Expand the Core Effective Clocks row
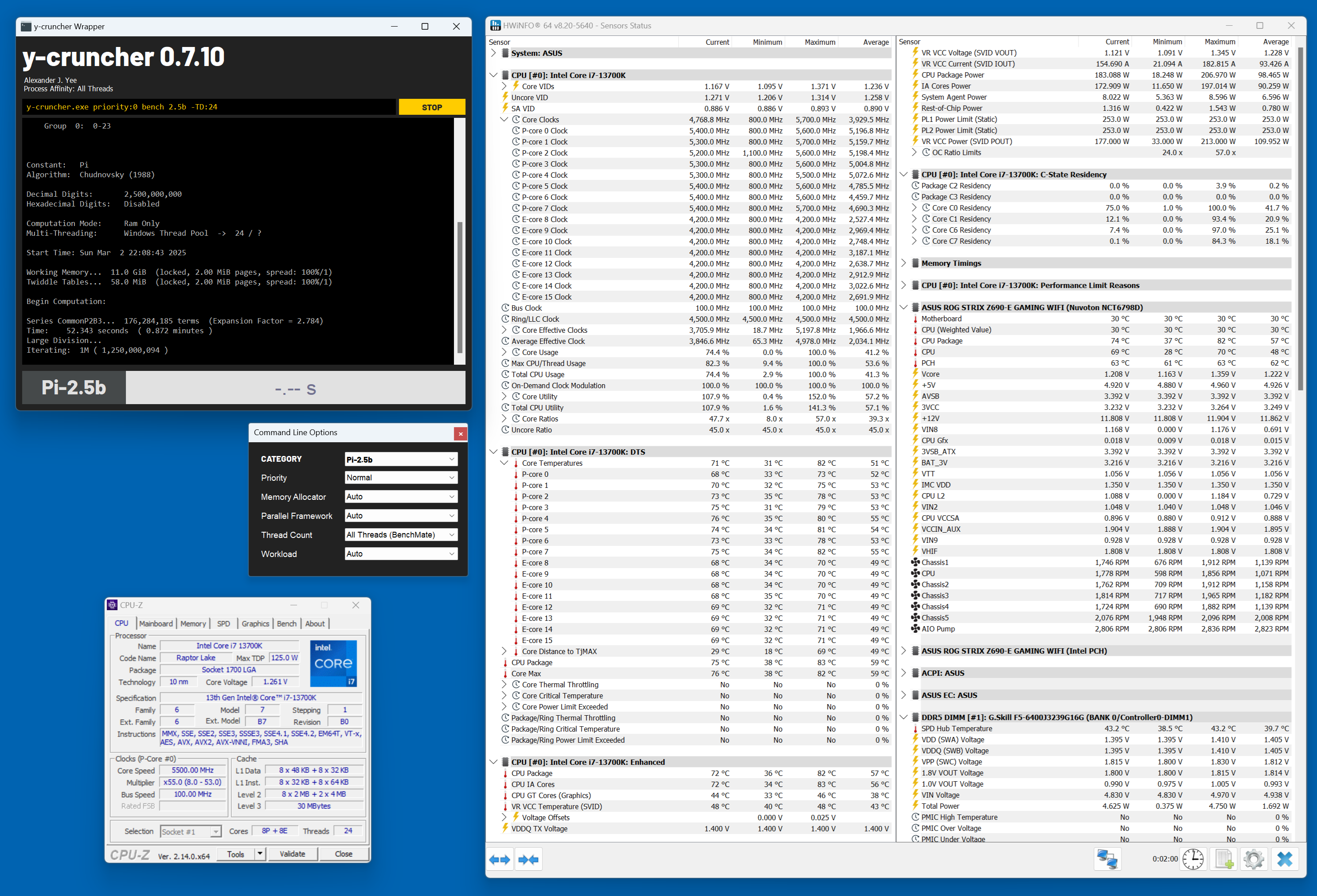Viewport: 1317px width, 896px height. point(504,330)
